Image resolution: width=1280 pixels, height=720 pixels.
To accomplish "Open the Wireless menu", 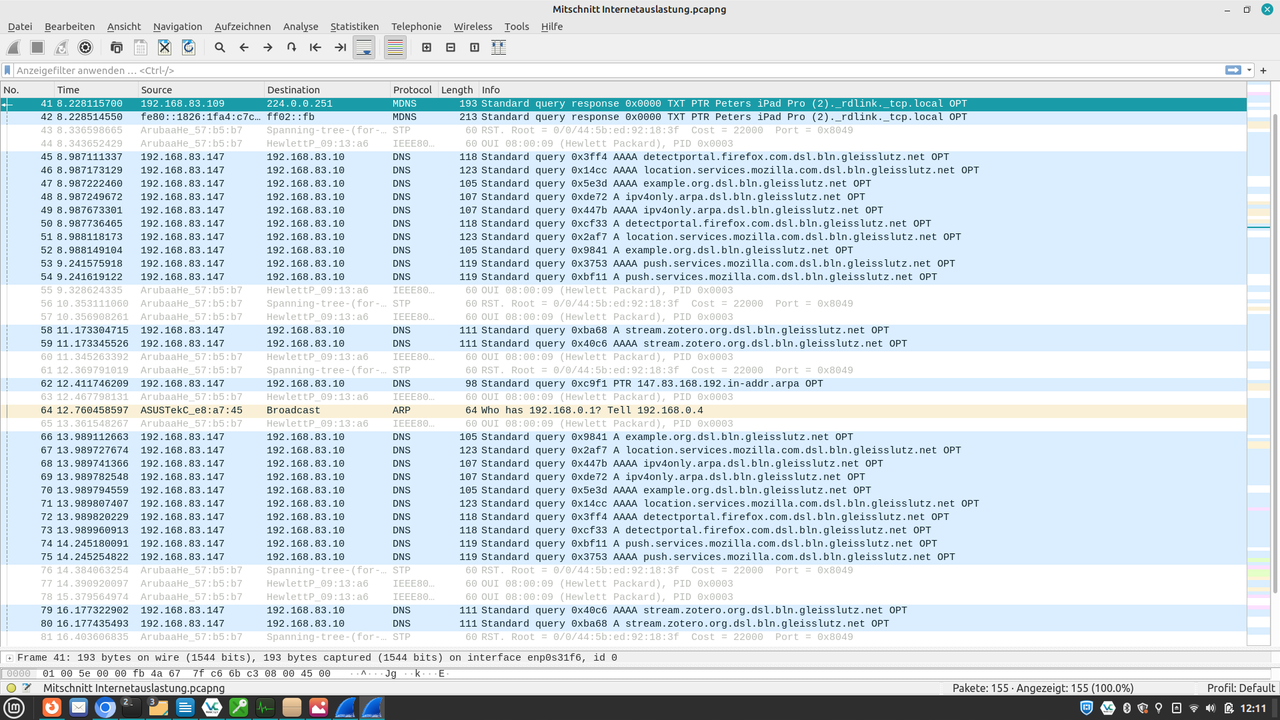I will (x=473, y=26).
